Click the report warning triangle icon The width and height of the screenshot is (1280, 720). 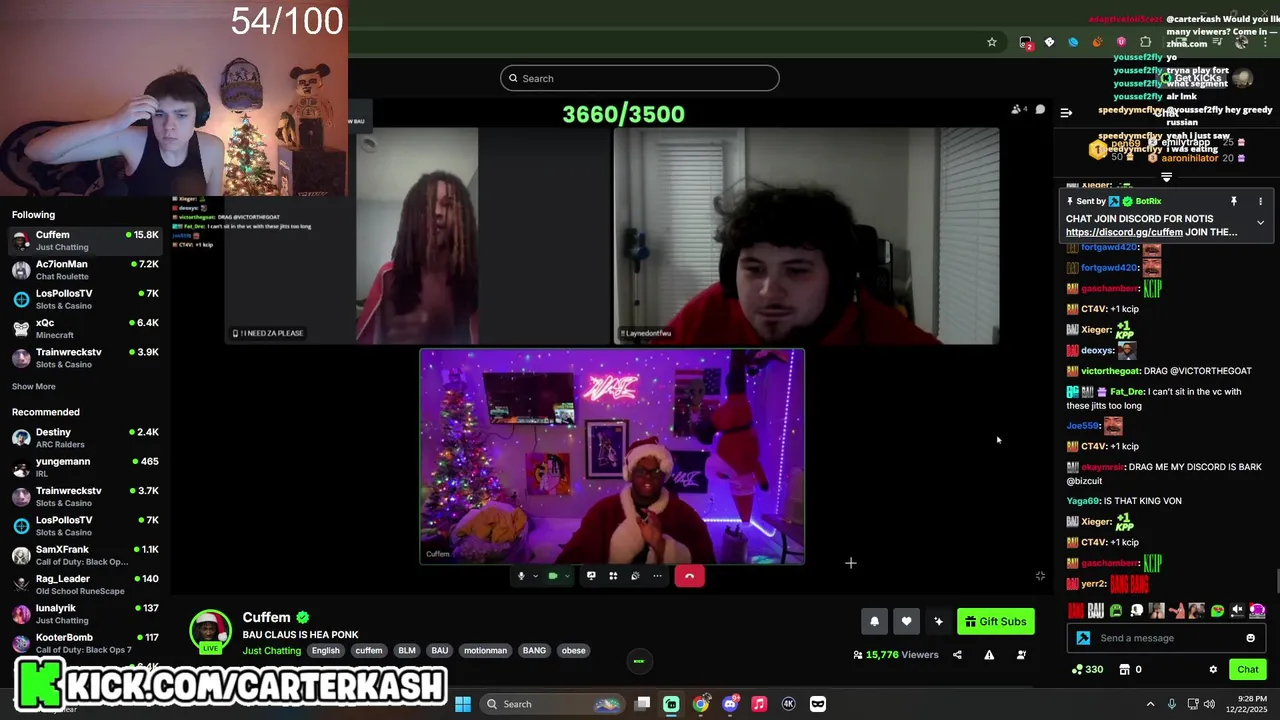click(x=989, y=655)
